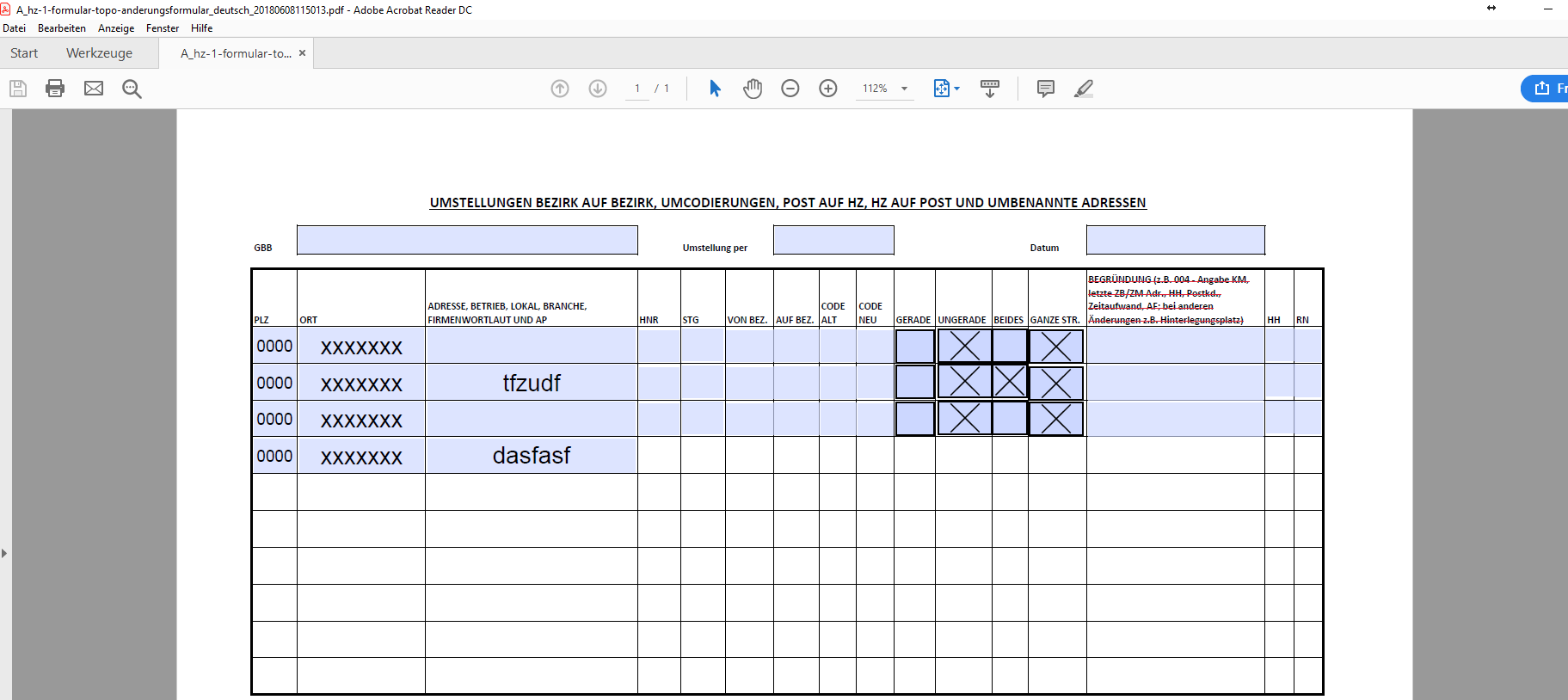Click the CODE ALT field in third row

point(837,419)
